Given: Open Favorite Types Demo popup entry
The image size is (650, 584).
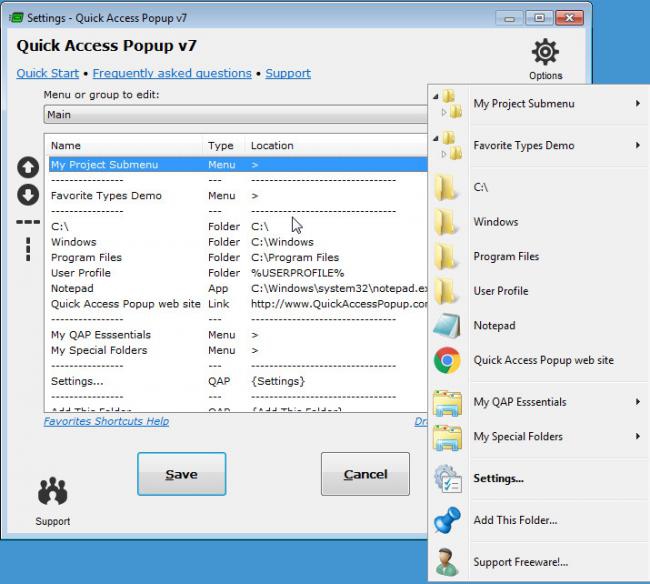Looking at the screenshot, I should click(538, 145).
